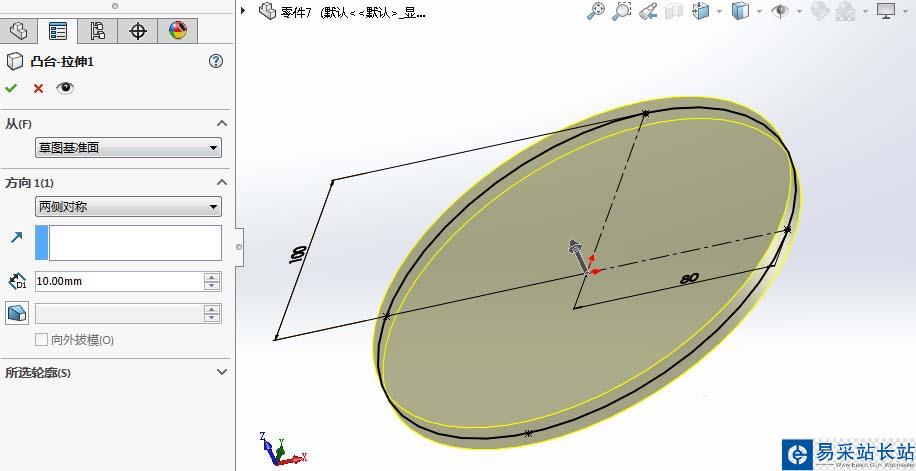Increase draft angle with up spinner
The width and height of the screenshot is (916, 471).
coord(211,309)
